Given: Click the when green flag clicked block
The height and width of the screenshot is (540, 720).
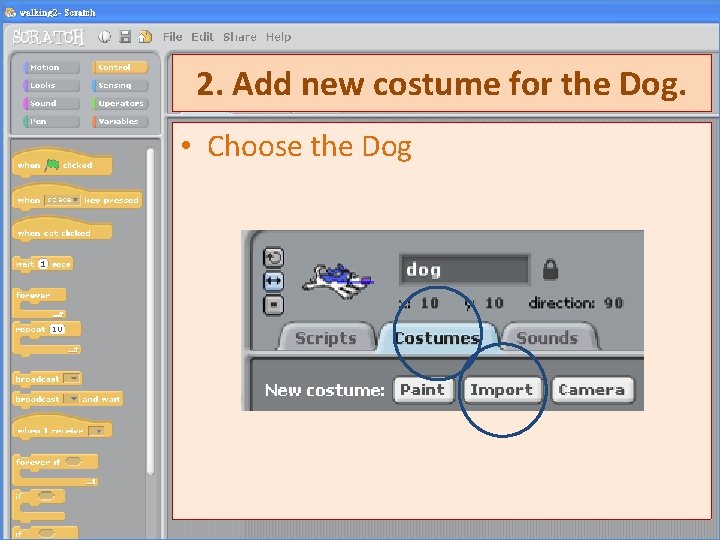Looking at the screenshot, I should pos(62,163).
